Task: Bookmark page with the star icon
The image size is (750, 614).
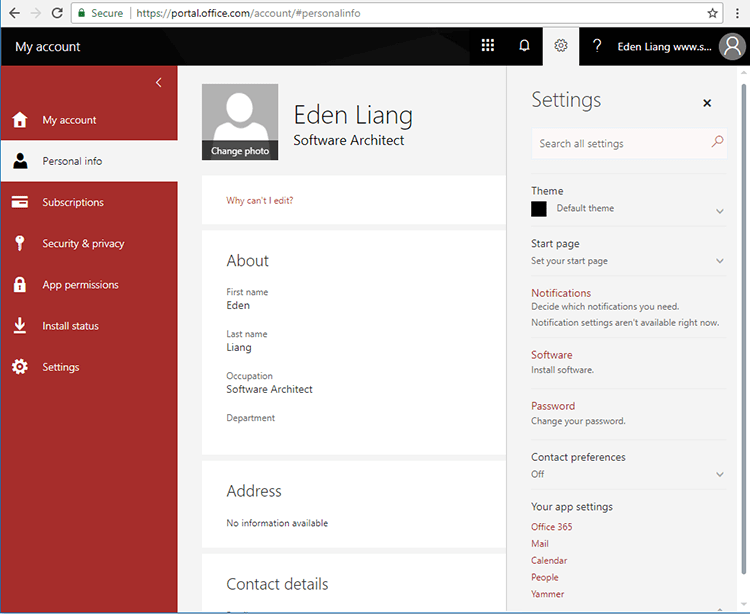Action: [713, 13]
